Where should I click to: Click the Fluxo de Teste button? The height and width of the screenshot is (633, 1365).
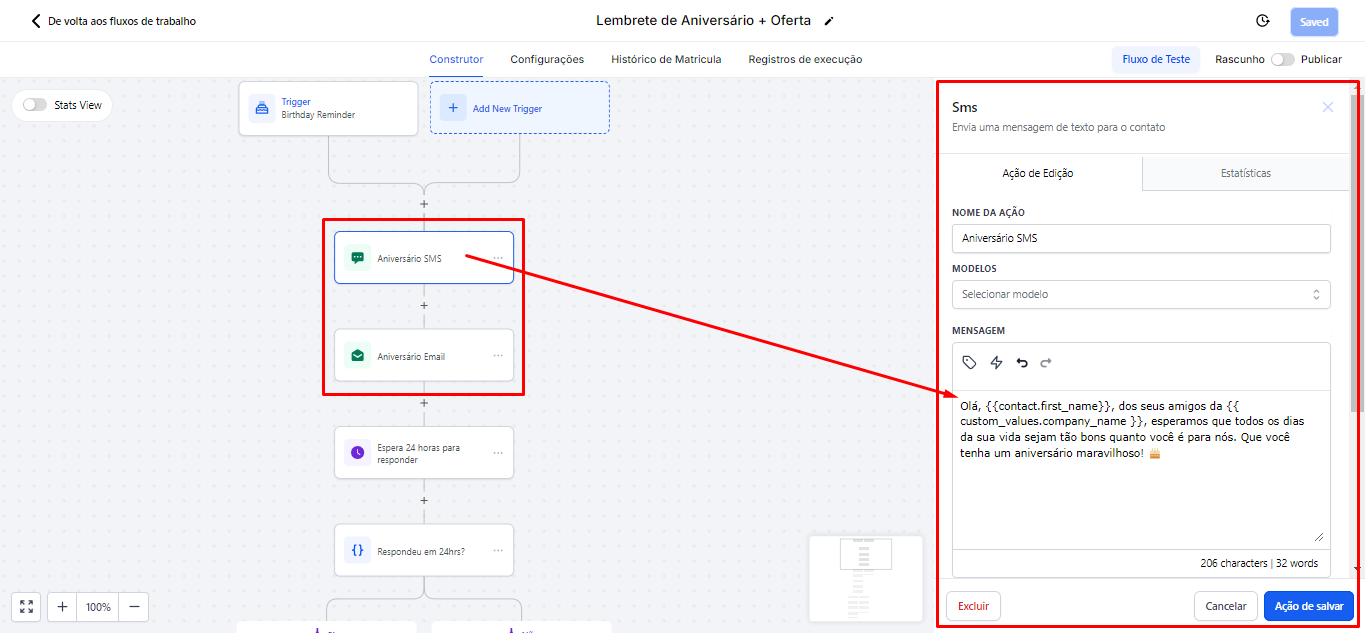click(x=1155, y=59)
